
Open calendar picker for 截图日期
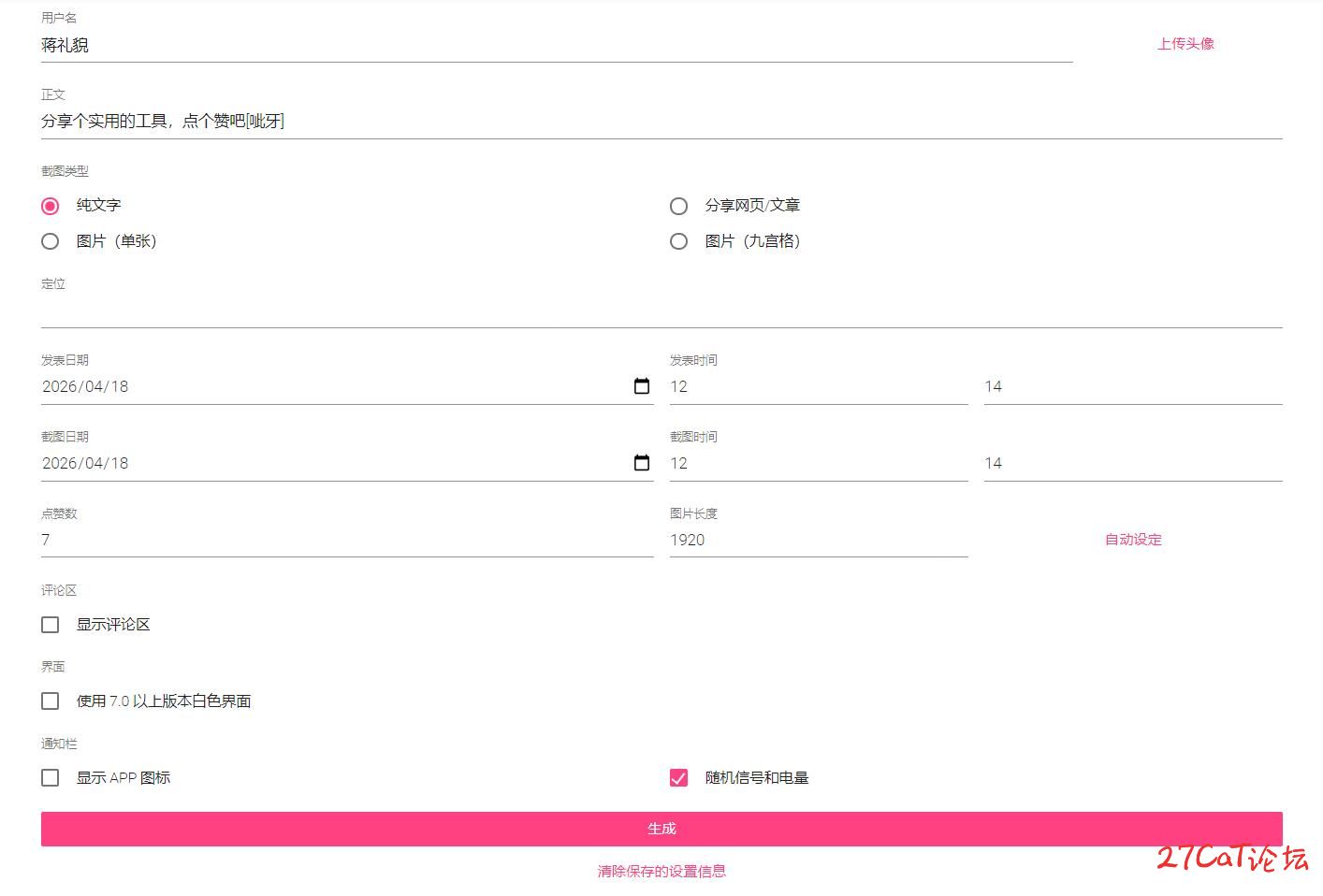click(x=642, y=463)
